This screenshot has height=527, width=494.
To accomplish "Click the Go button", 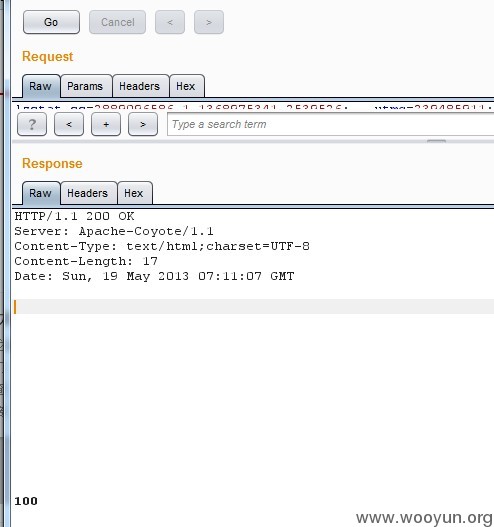I will 51,22.
